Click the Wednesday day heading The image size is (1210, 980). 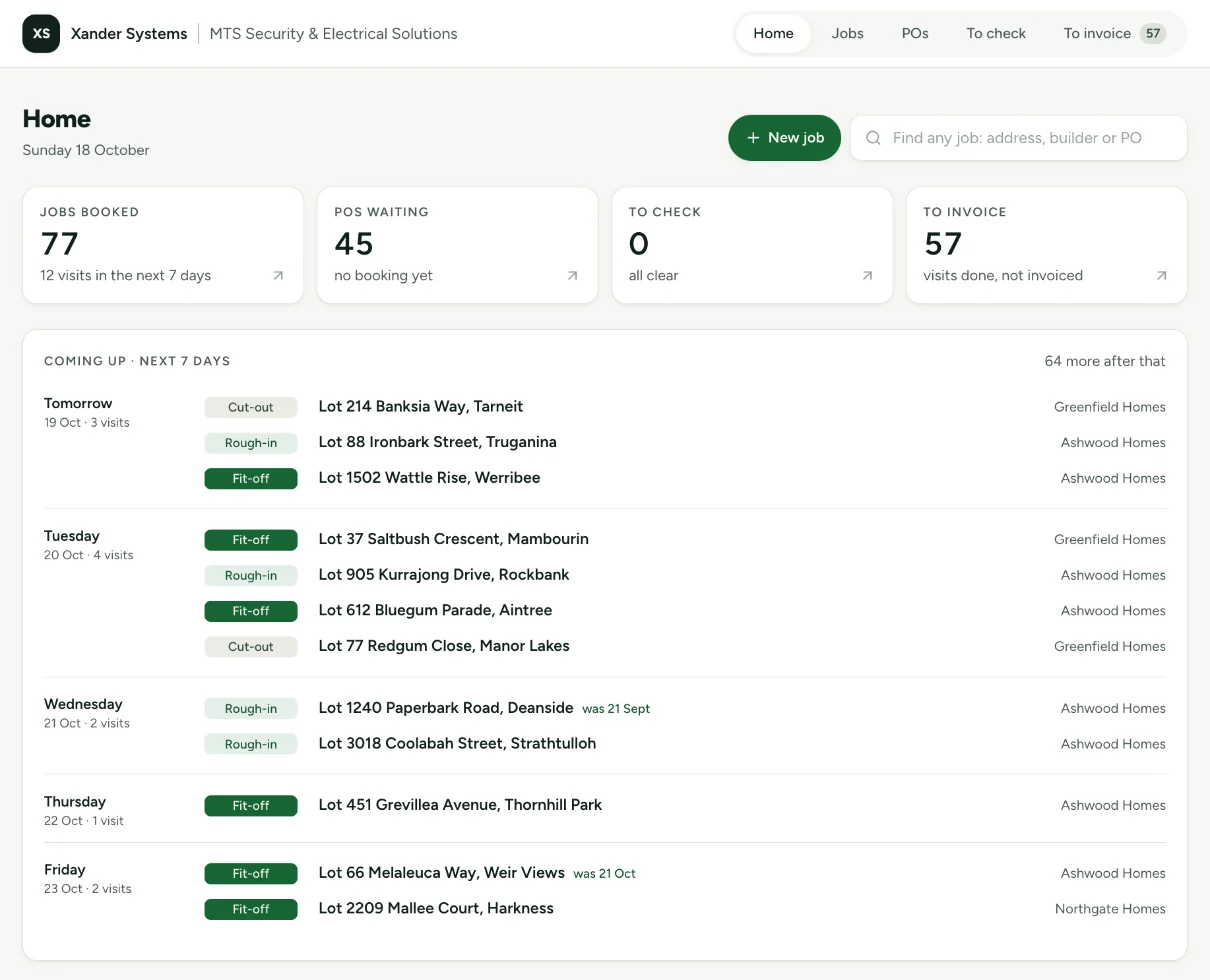pyautogui.click(x=83, y=704)
